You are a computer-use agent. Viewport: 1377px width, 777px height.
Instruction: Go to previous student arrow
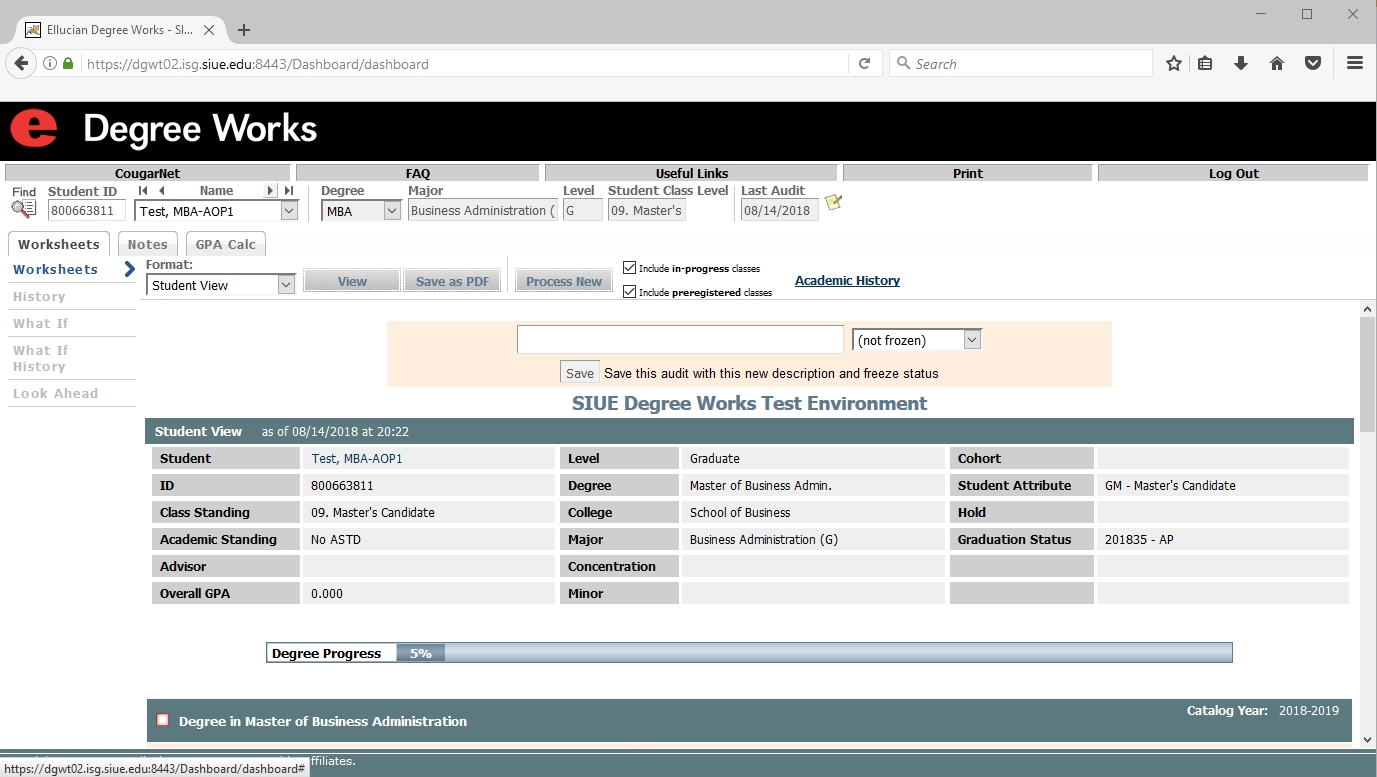(x=161, y=191)
